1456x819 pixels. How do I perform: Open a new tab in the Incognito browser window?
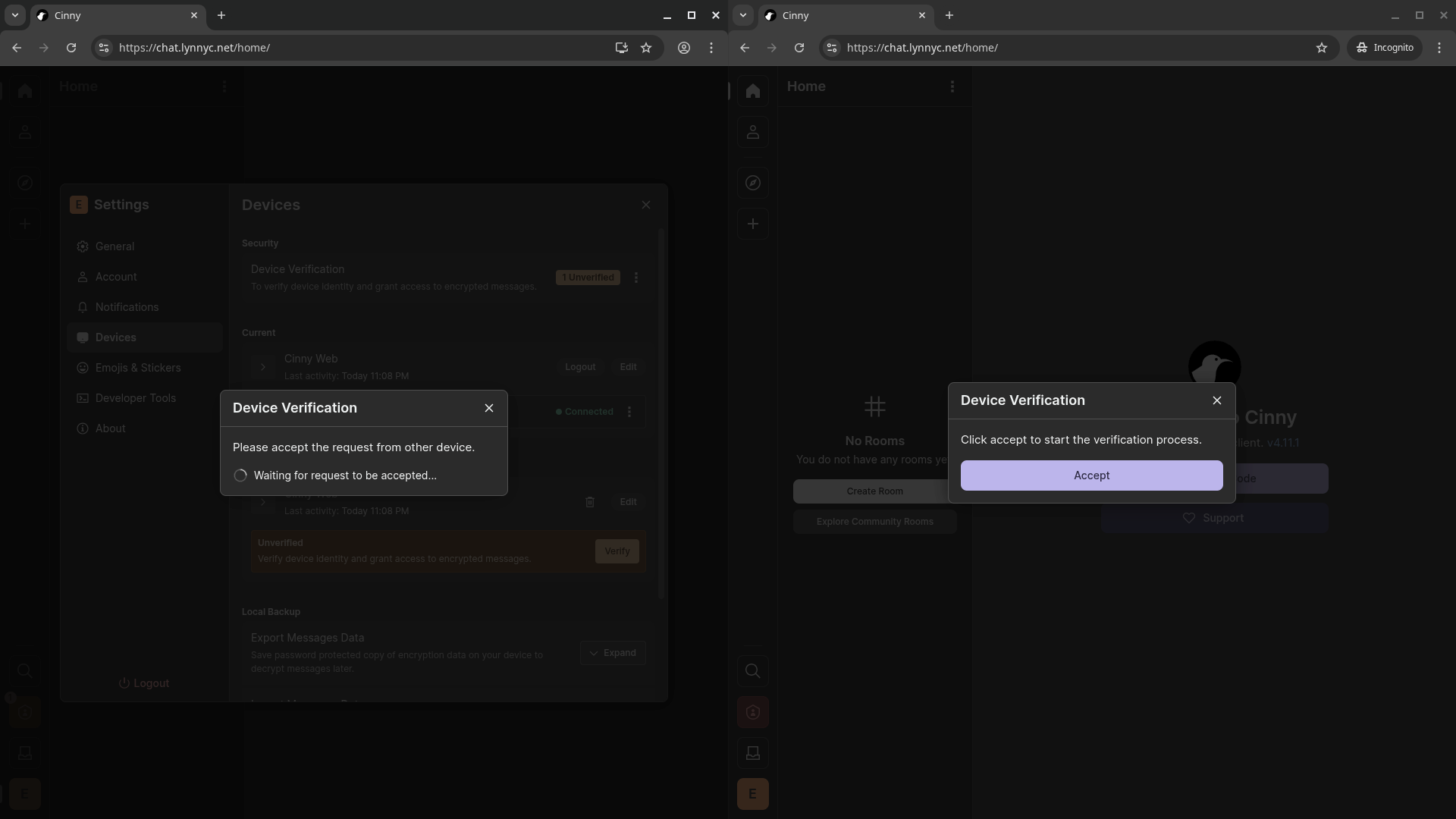(x=949, y=15)
